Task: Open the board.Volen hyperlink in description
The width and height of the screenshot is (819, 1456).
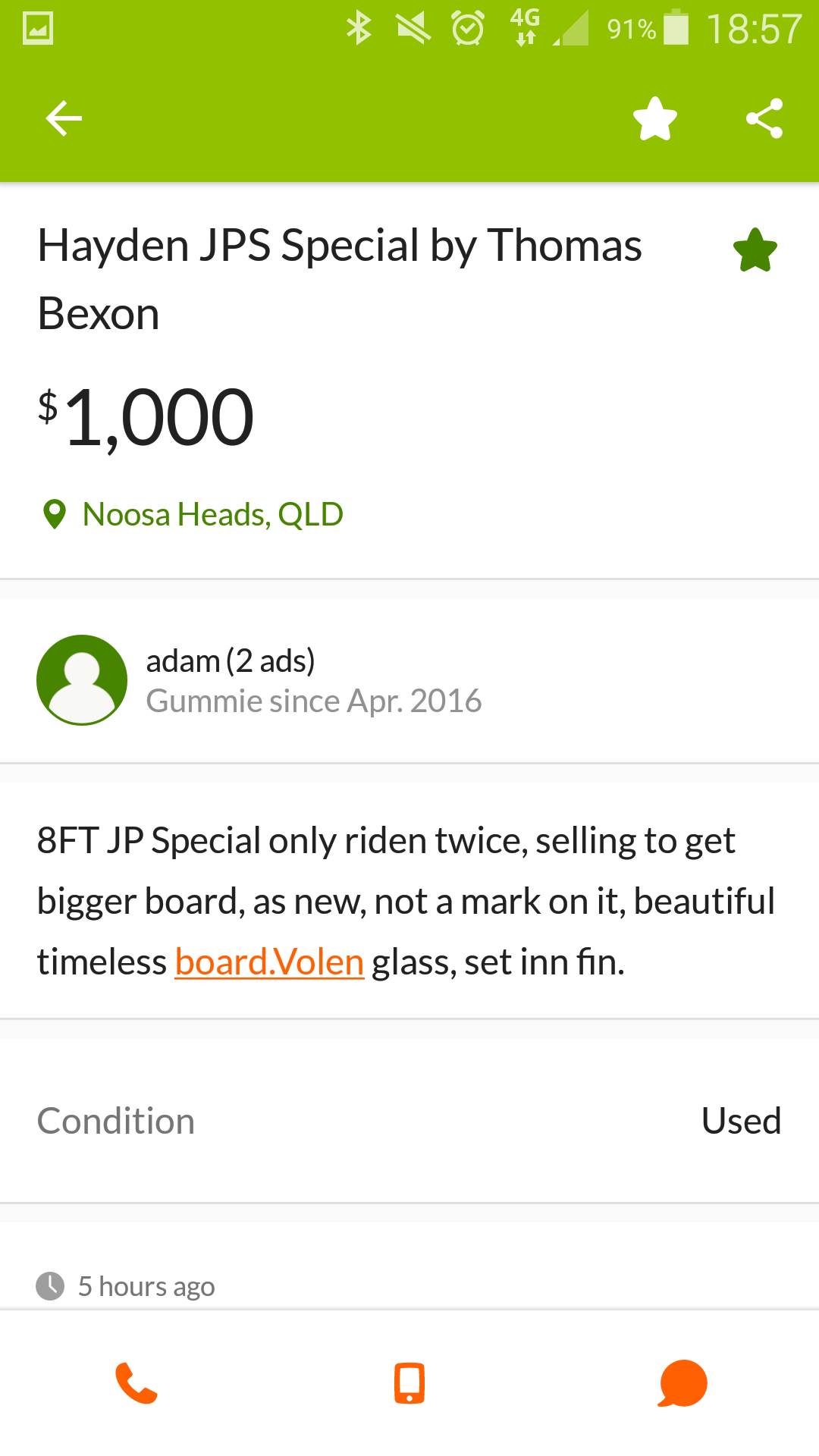Action: (x=269, y=962)
